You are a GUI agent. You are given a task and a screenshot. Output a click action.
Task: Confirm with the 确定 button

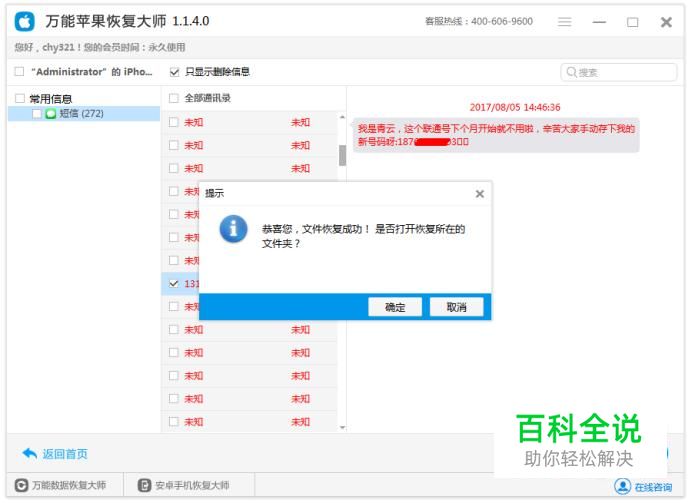[x=395, y=307]
